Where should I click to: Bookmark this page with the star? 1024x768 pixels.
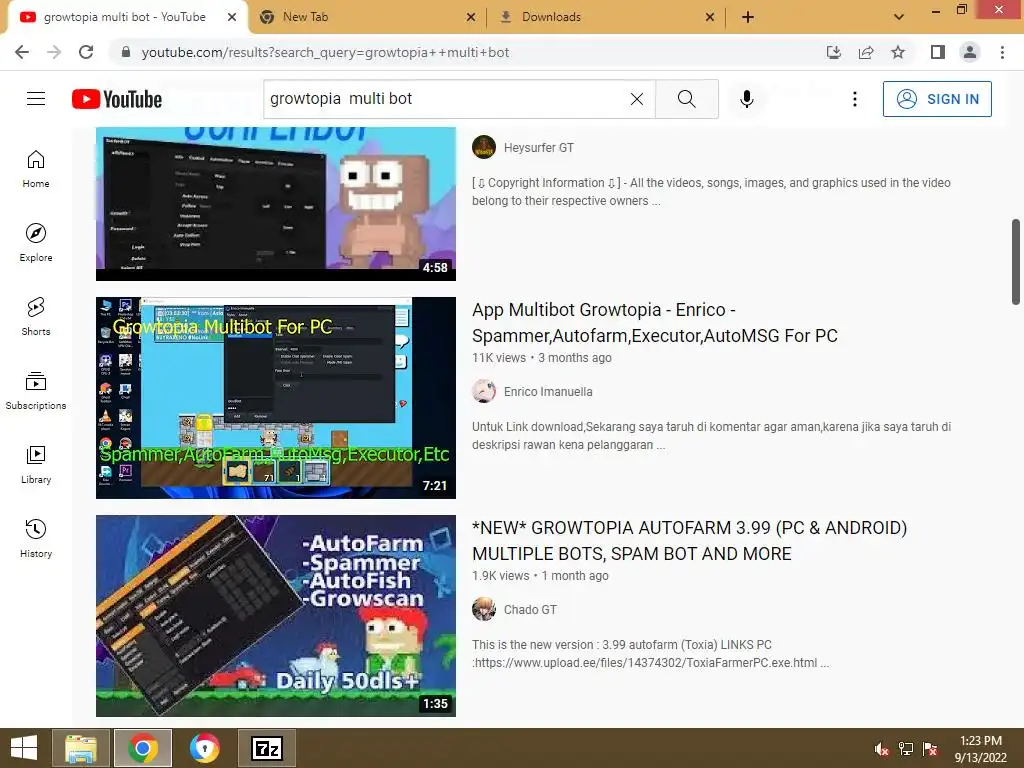point(898,52)
